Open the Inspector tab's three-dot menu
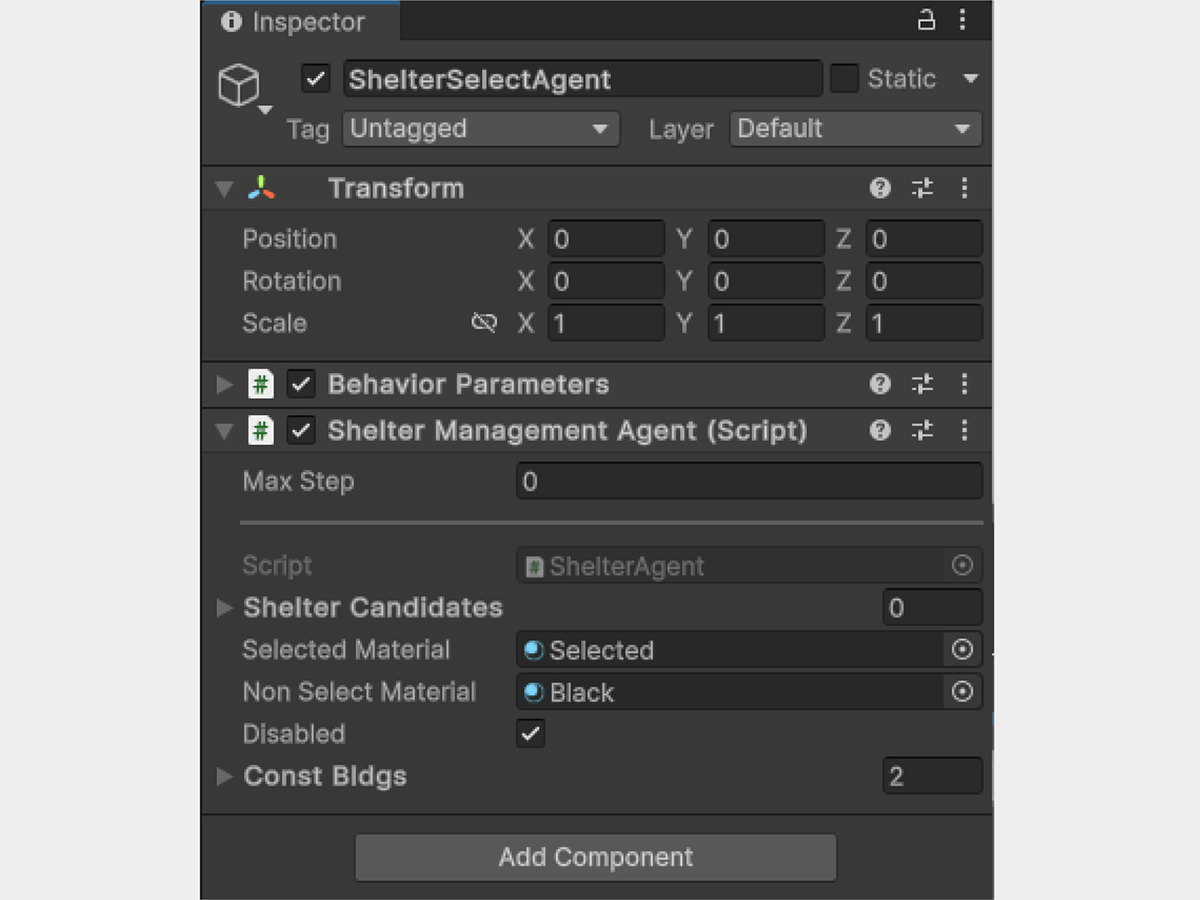 tap(962, 20)
